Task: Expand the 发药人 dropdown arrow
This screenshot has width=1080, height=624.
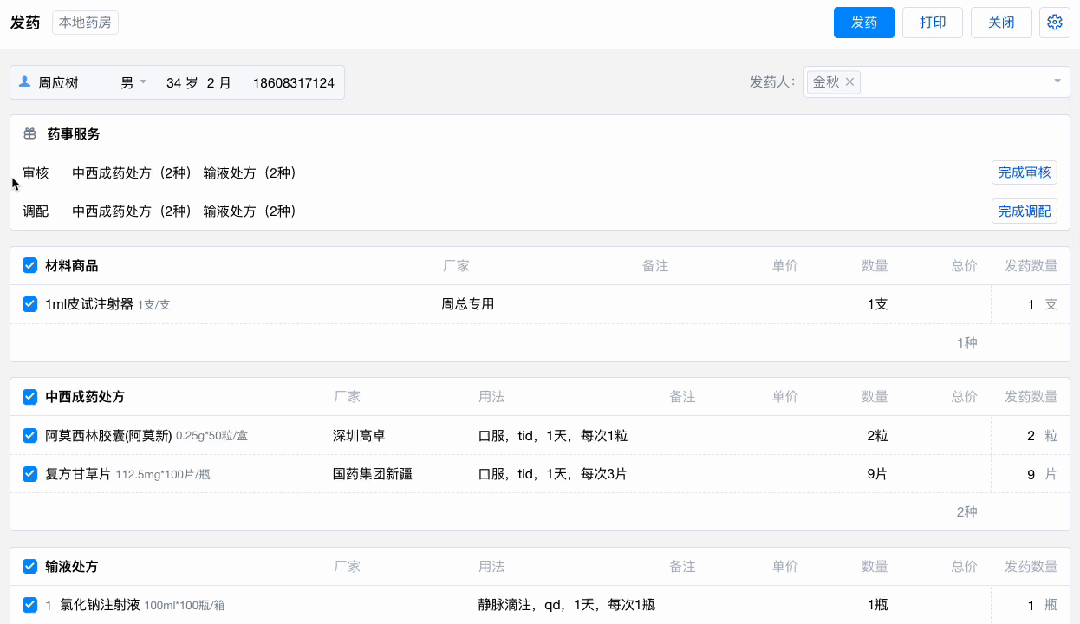Action: click(1057, 82)
